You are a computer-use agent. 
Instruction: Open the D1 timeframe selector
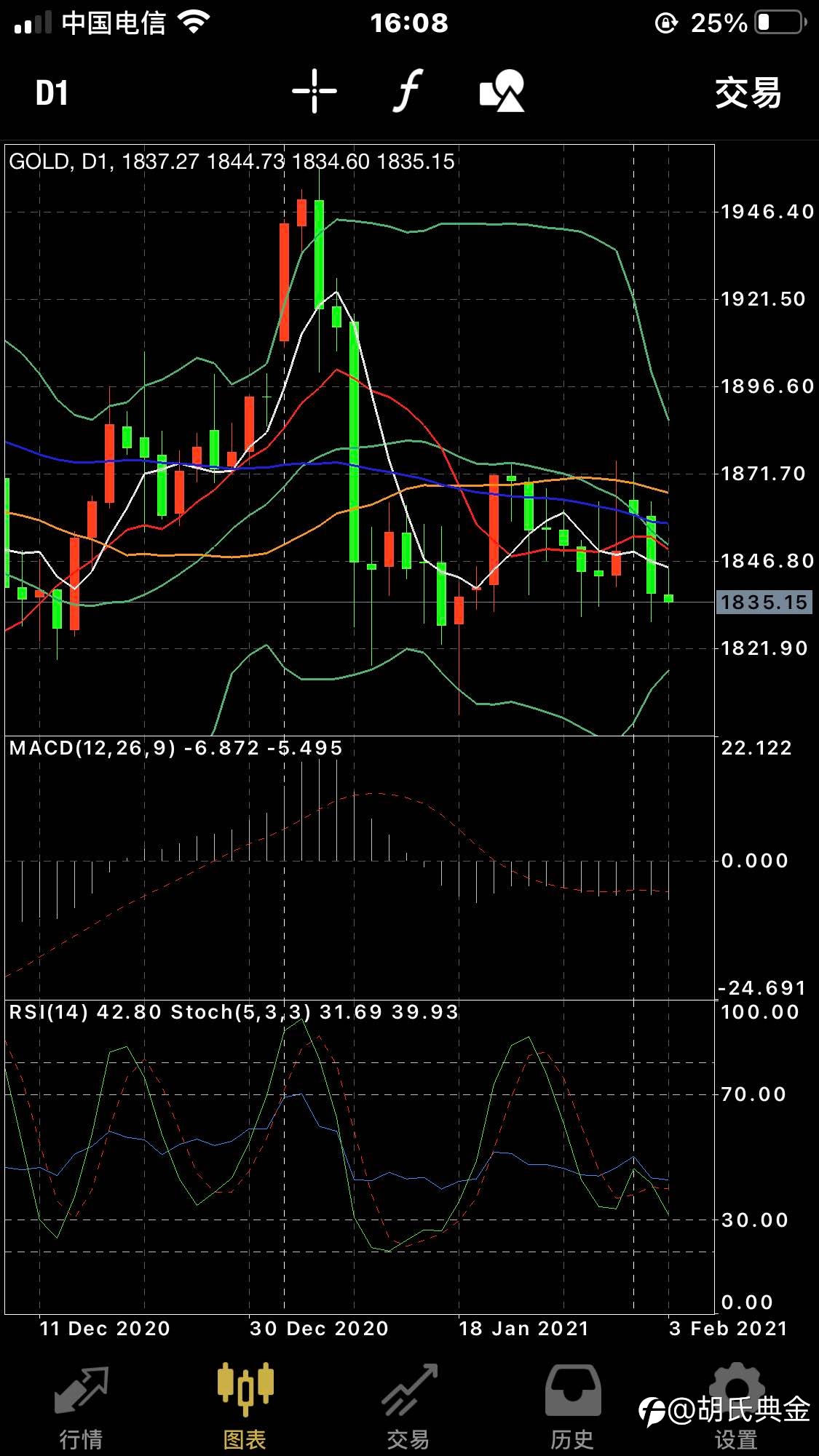pos(52,93)
